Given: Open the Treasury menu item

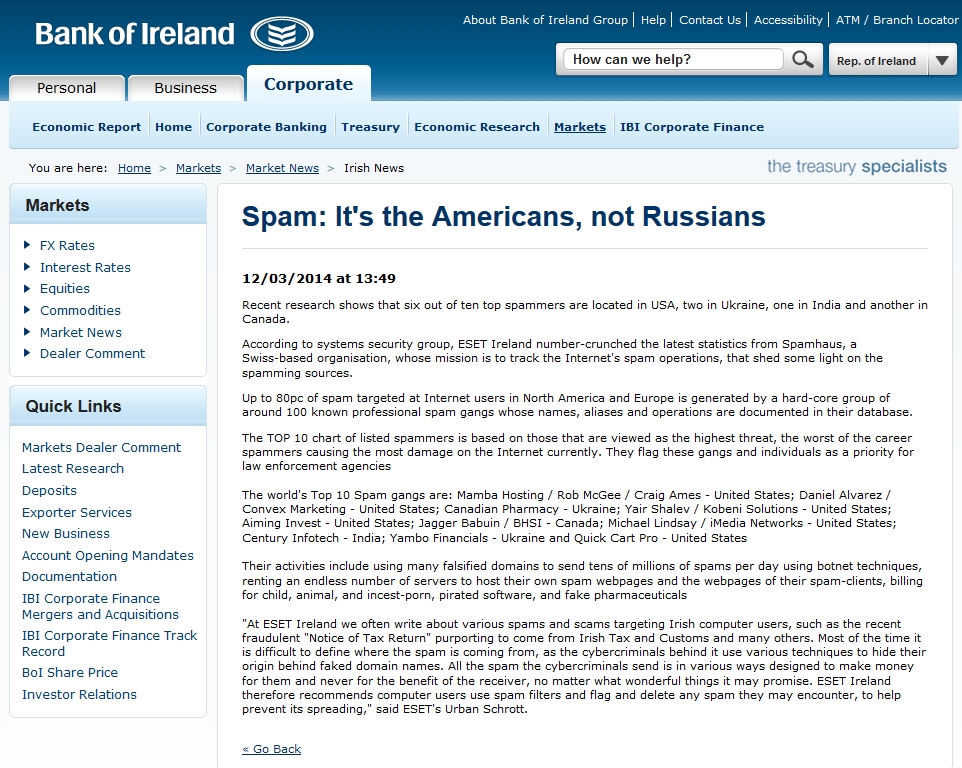Looking at the screenshot, I should pyautogui.click(x=370, y=127).
